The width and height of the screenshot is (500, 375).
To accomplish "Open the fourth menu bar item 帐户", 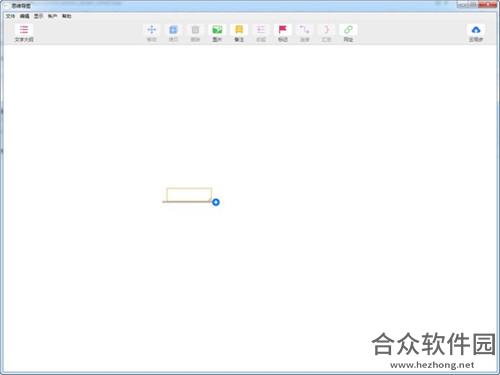I will tap(52, 16).
